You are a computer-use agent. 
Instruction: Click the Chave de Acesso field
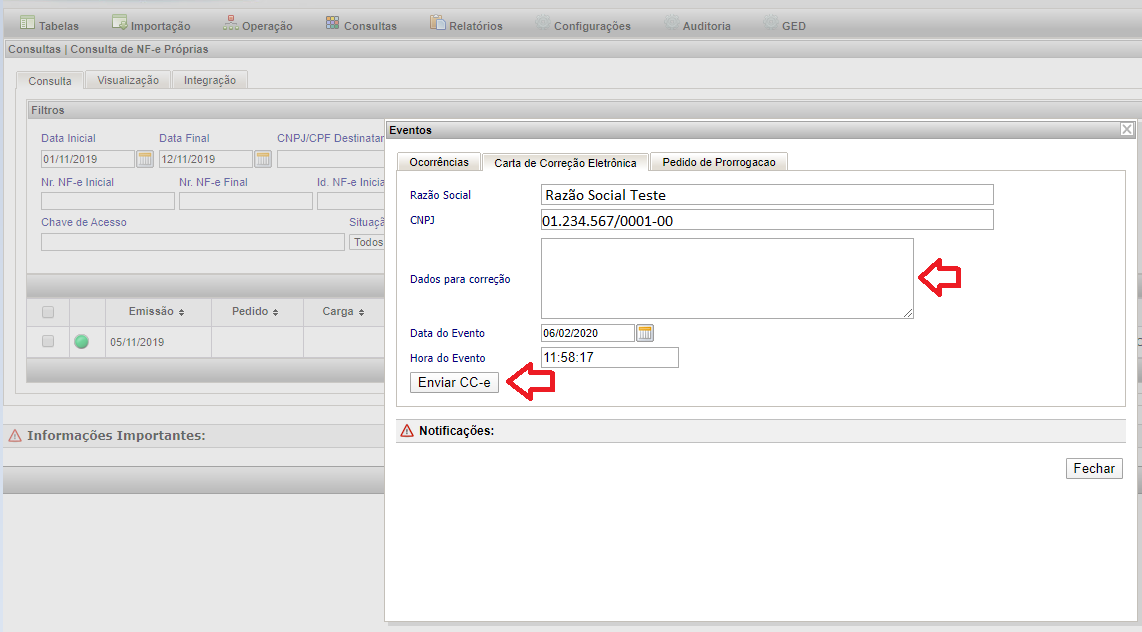click(193, 242)
